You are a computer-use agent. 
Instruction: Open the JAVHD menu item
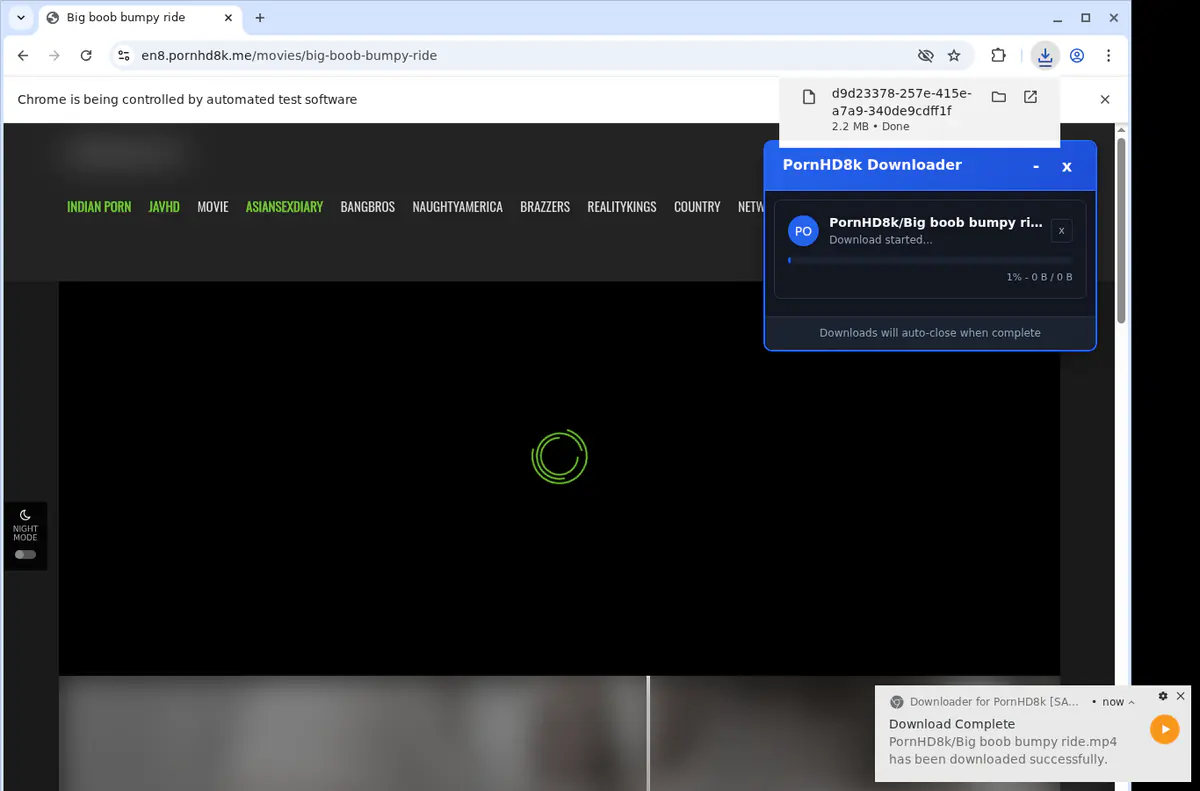pyautogui.click(x=164, y=207)
